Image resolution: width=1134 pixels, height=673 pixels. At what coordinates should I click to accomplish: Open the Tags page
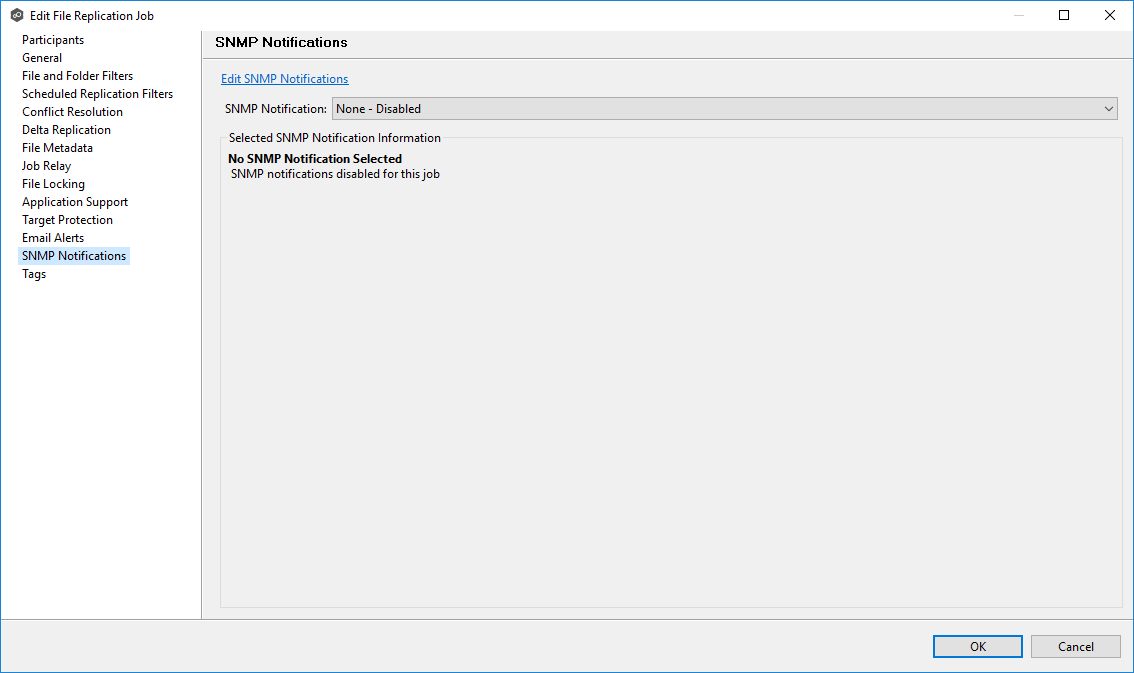(x=34, y=274)
